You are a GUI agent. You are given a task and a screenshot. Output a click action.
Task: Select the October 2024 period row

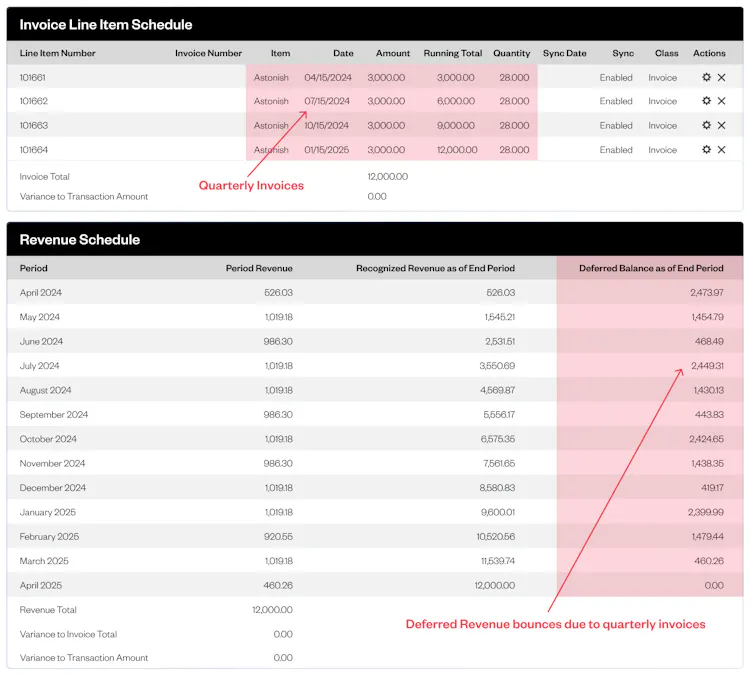375,439
